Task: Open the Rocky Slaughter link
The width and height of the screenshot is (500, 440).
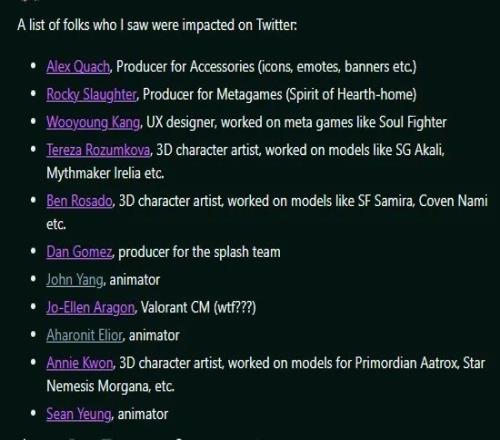Action: tap(91, 95)
